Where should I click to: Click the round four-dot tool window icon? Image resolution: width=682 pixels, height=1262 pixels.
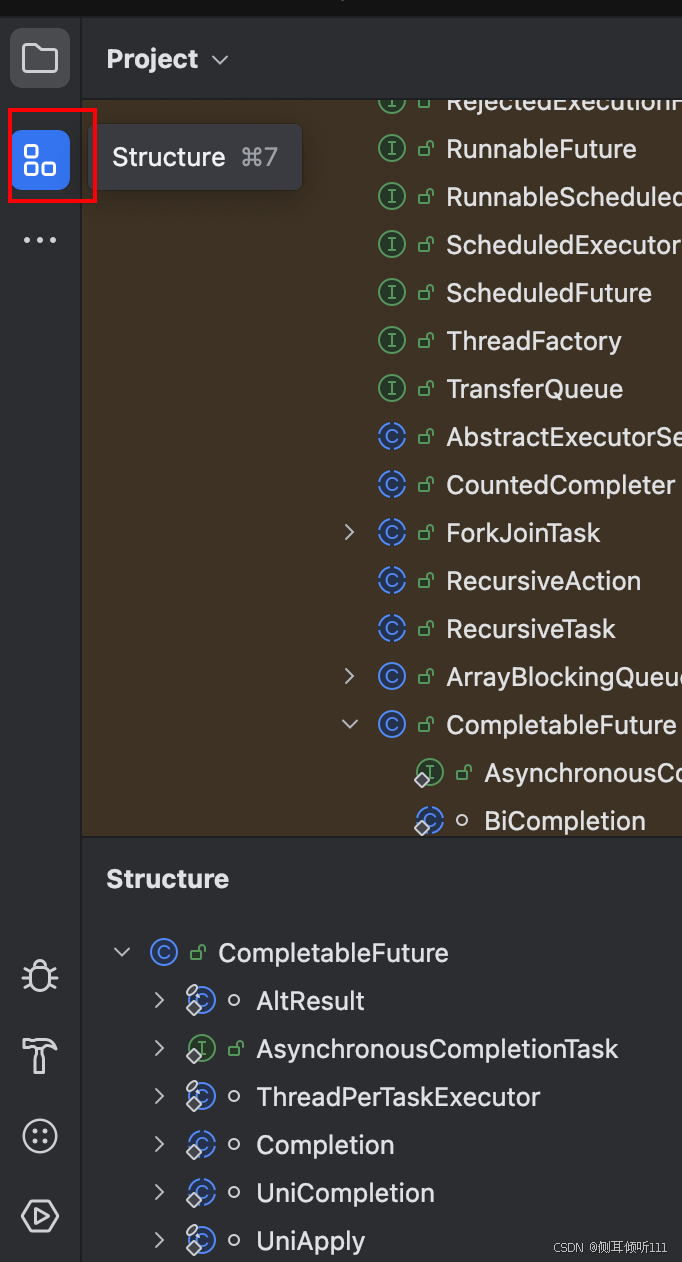40,1136
